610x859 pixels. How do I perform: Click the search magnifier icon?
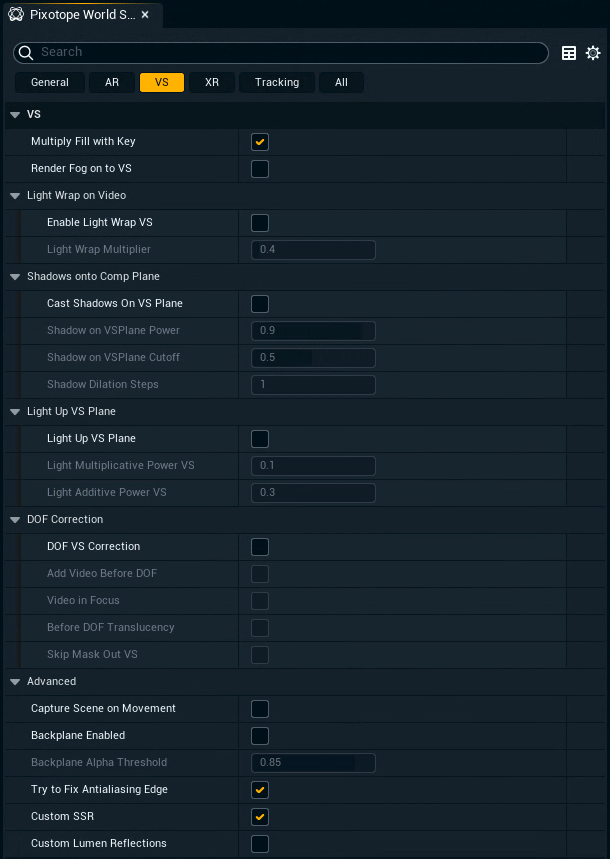(25, 53)
